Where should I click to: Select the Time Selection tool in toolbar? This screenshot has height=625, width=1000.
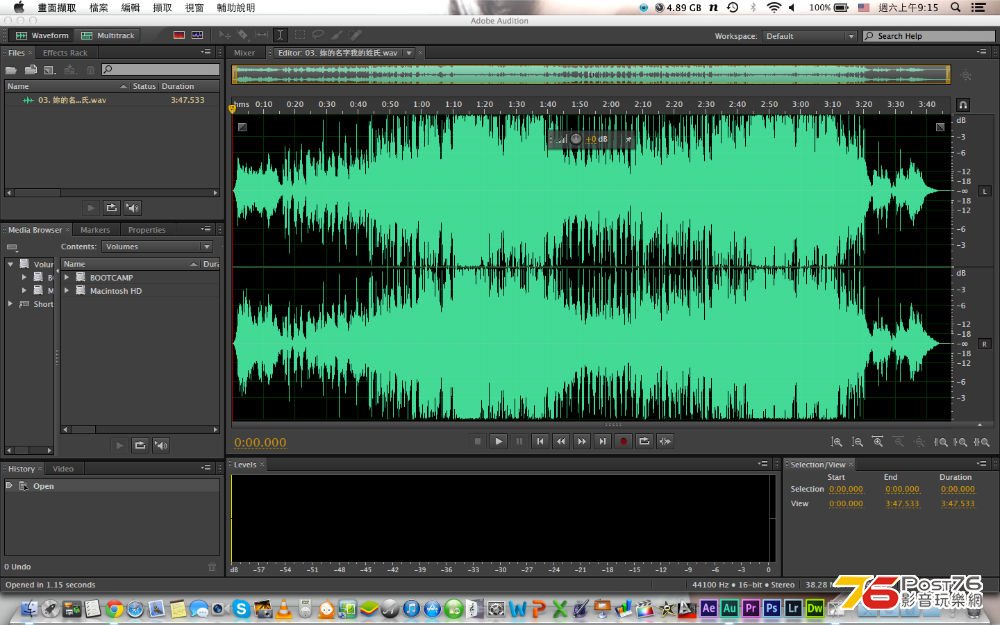[x=279, y=35]
